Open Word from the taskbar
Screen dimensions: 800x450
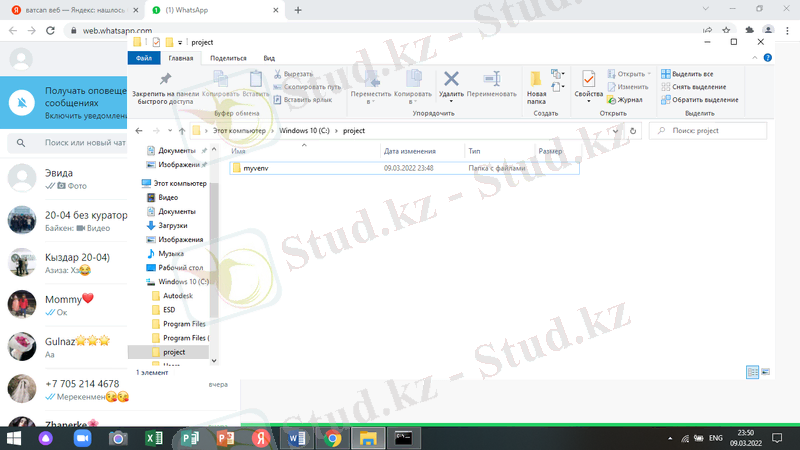click(296, 438)
